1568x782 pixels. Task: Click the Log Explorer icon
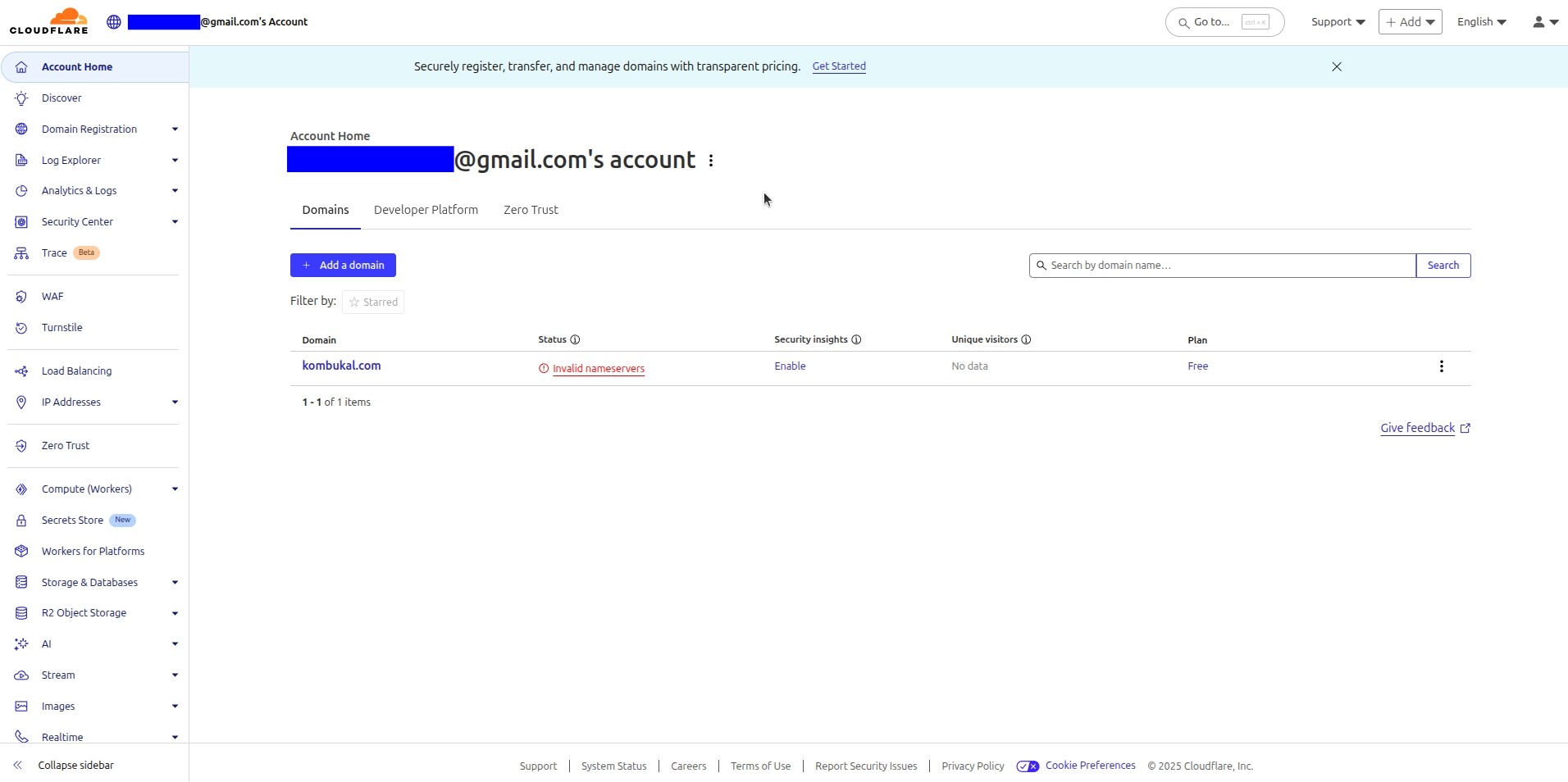(21, 161)
